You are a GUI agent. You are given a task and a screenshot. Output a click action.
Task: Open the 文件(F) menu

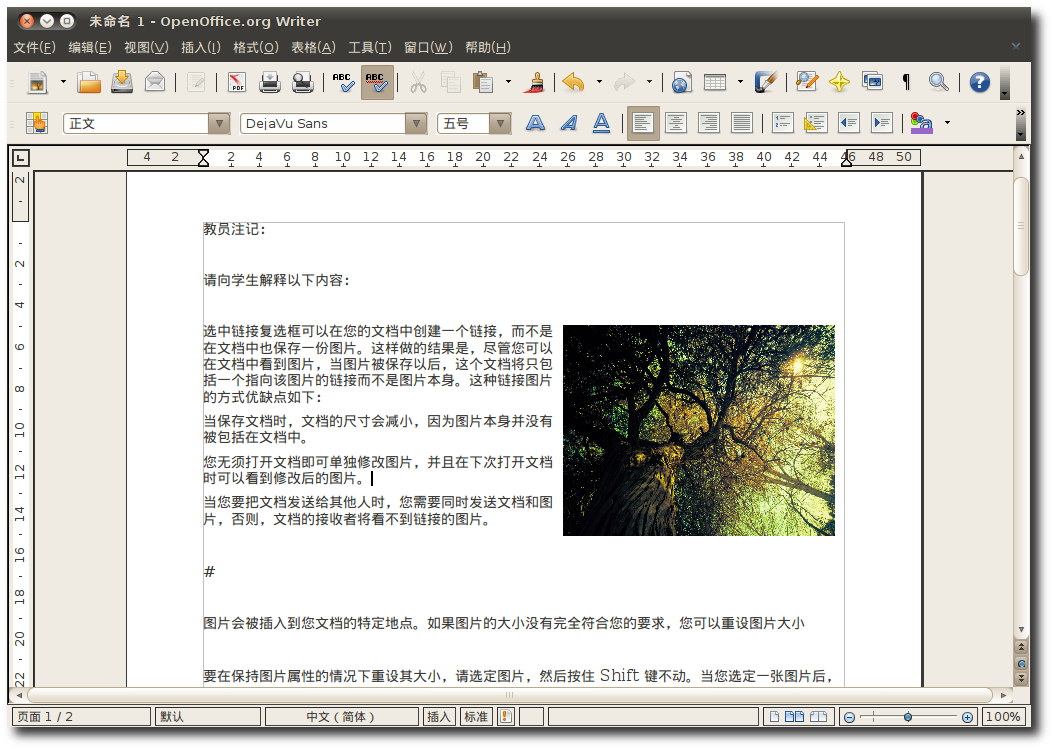coord(34,48)
